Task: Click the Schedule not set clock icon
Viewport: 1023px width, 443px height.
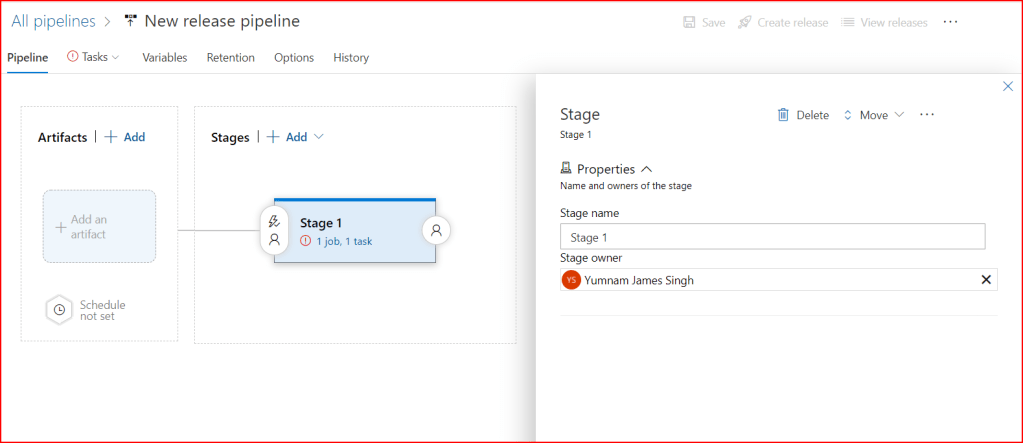Action: click(59, 310)
